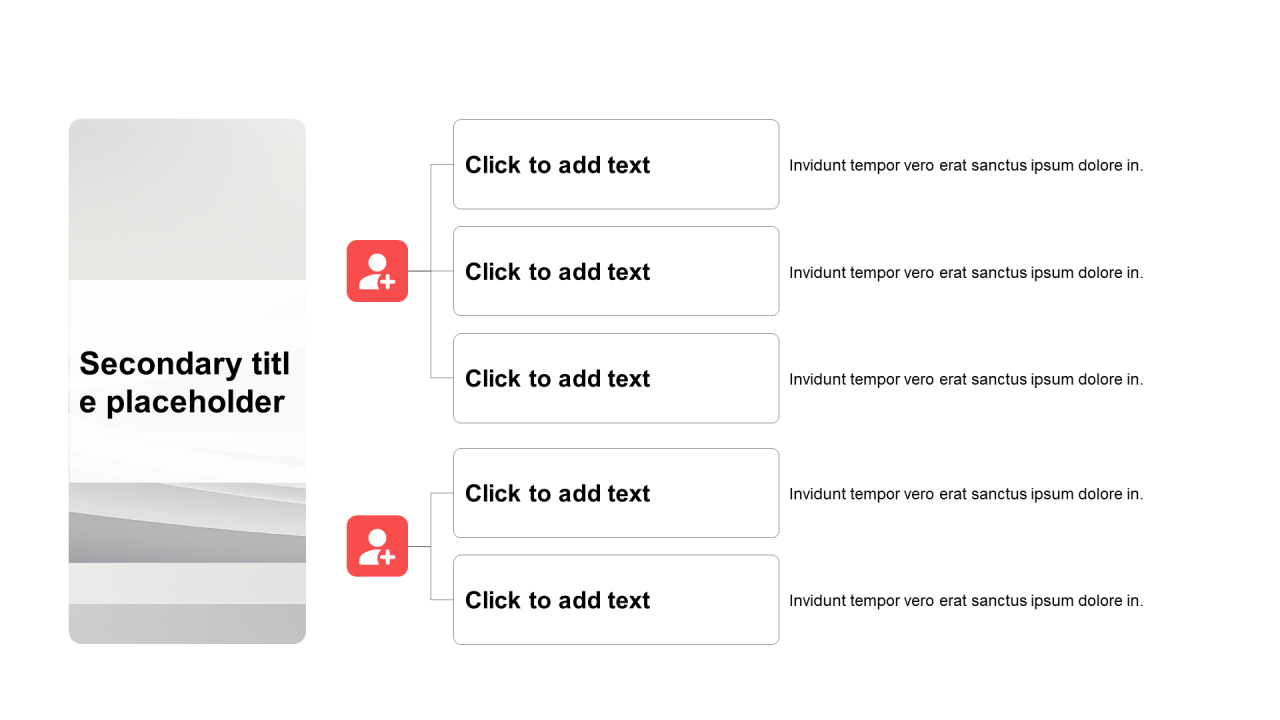Image resolution: width=1280 pixels, height=720 pixels.
Task: Select the third 'Click to add text' box
Action: [616, 379]
